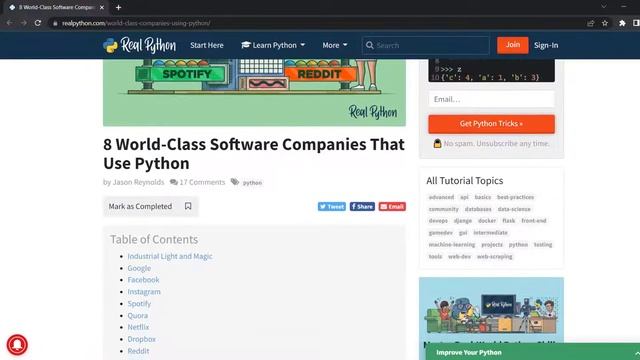Select the projects topic tag
The image size is (640, 360).
492,244
